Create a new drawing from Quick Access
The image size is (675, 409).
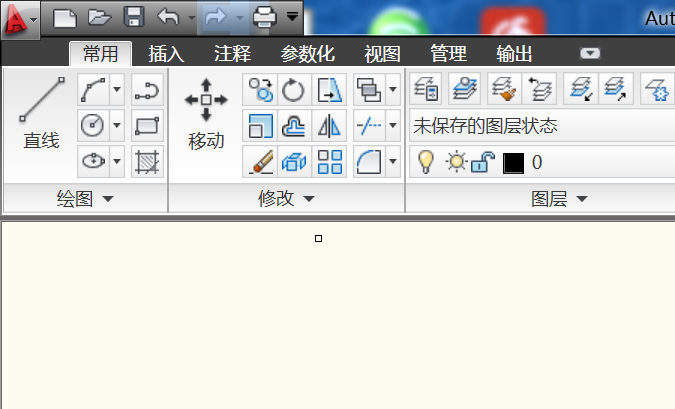(x=65, y=18)
